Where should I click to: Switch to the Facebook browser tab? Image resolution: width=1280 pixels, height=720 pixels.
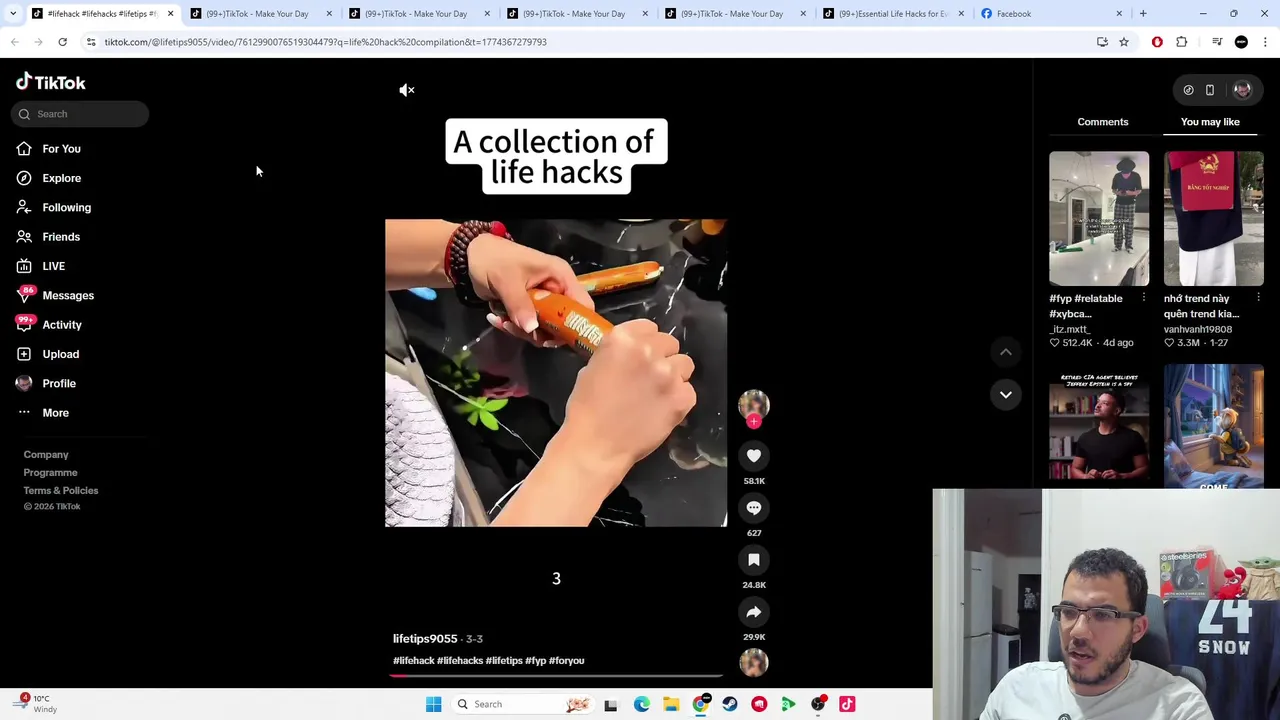[1050, 14]
